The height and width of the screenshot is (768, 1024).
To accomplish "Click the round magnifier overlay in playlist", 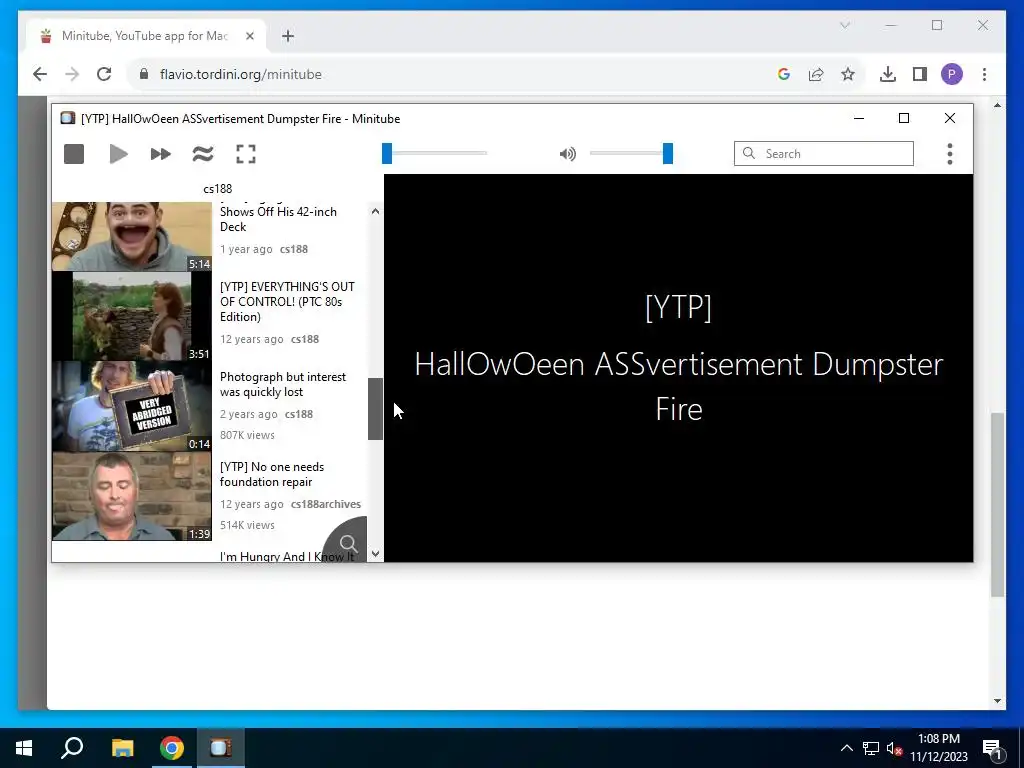I will (x=347, y=542).
